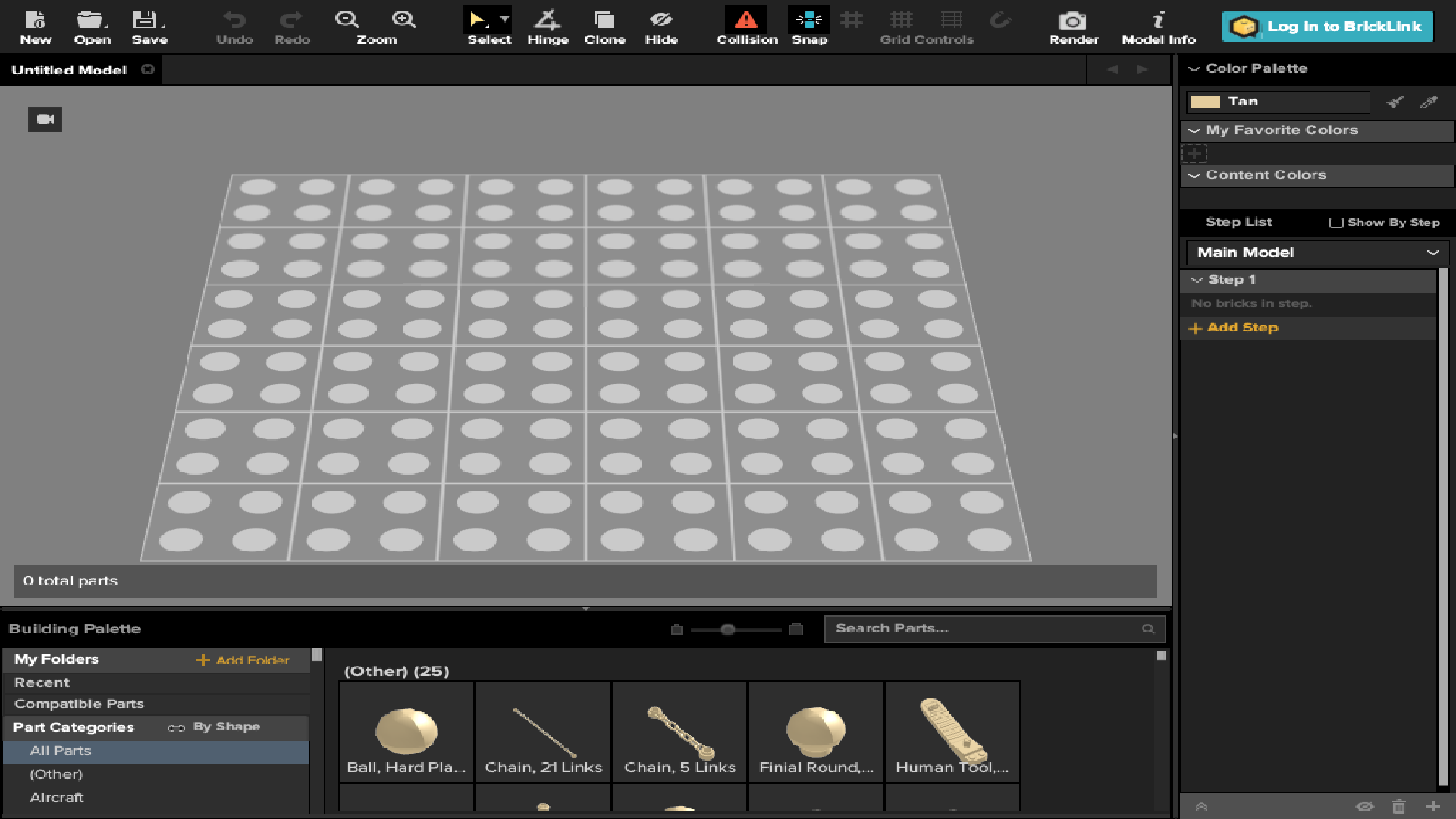Enable the Show By Step checkbox
The image size is (1456, 819).
tap(1336, 223)
